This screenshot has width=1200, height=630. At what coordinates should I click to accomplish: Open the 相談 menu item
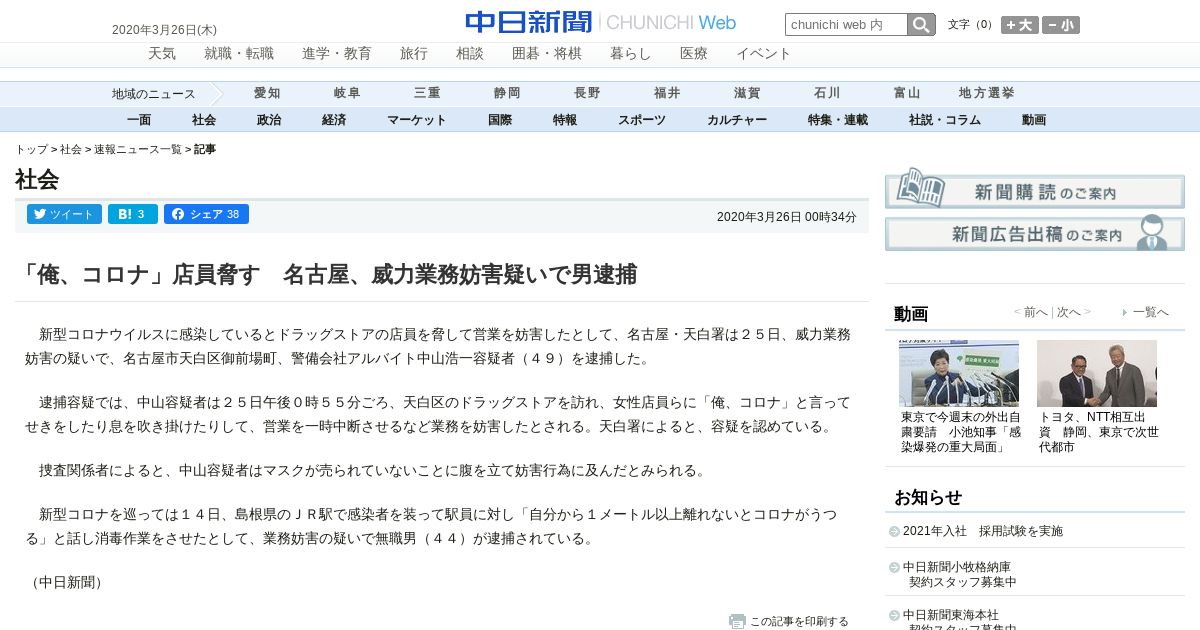tap(470, 54)
